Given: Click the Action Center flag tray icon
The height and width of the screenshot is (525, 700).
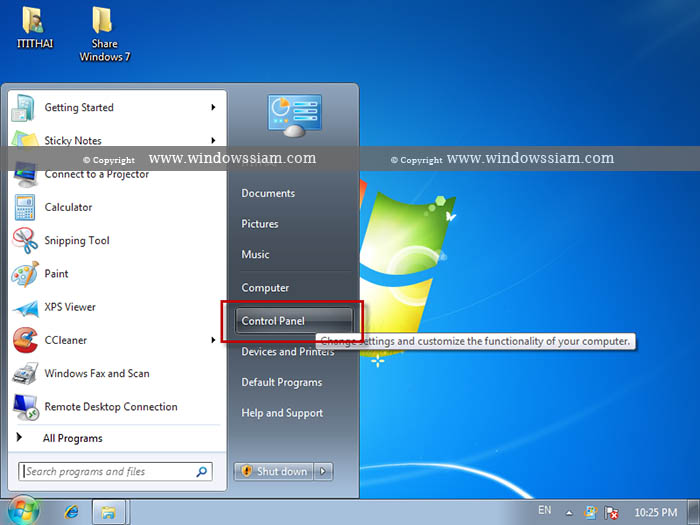Looking at the screenshot, I should [x=611, y=512].
